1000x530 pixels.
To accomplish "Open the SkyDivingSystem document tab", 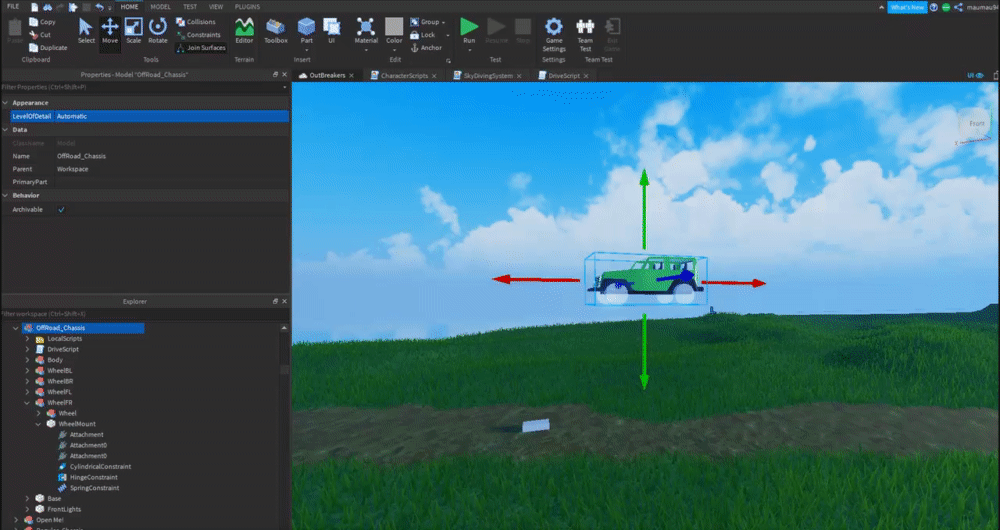I will (x=487, y=75).
